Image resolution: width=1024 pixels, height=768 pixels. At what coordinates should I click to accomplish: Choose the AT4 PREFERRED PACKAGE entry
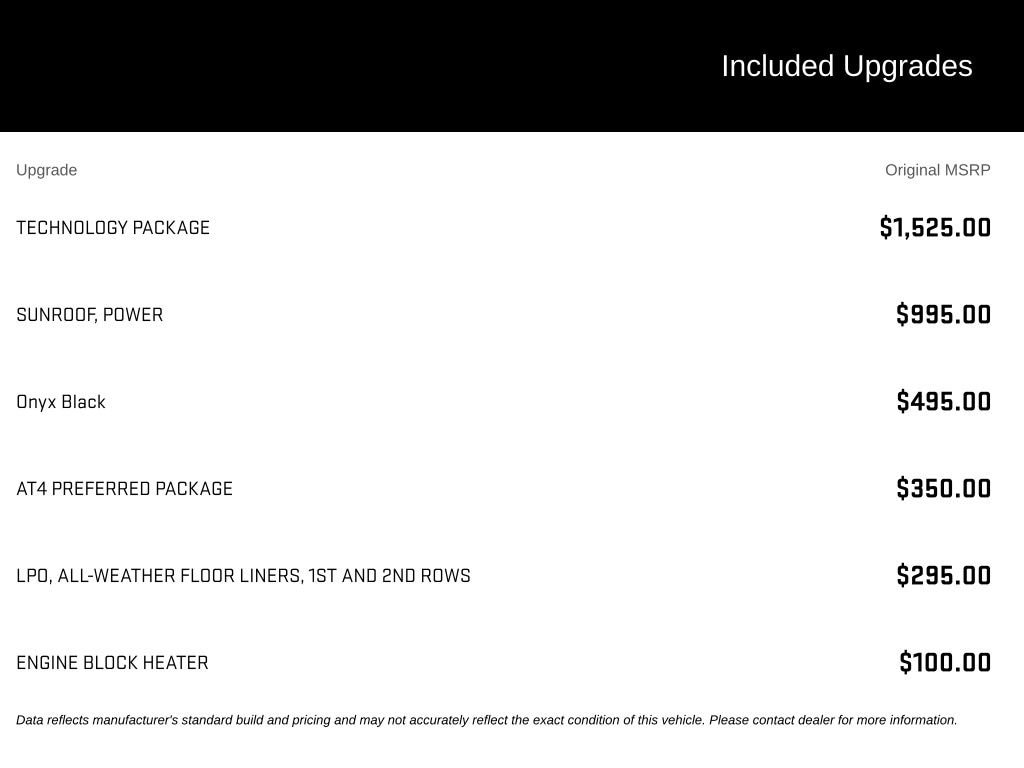(x=125, y=488)
